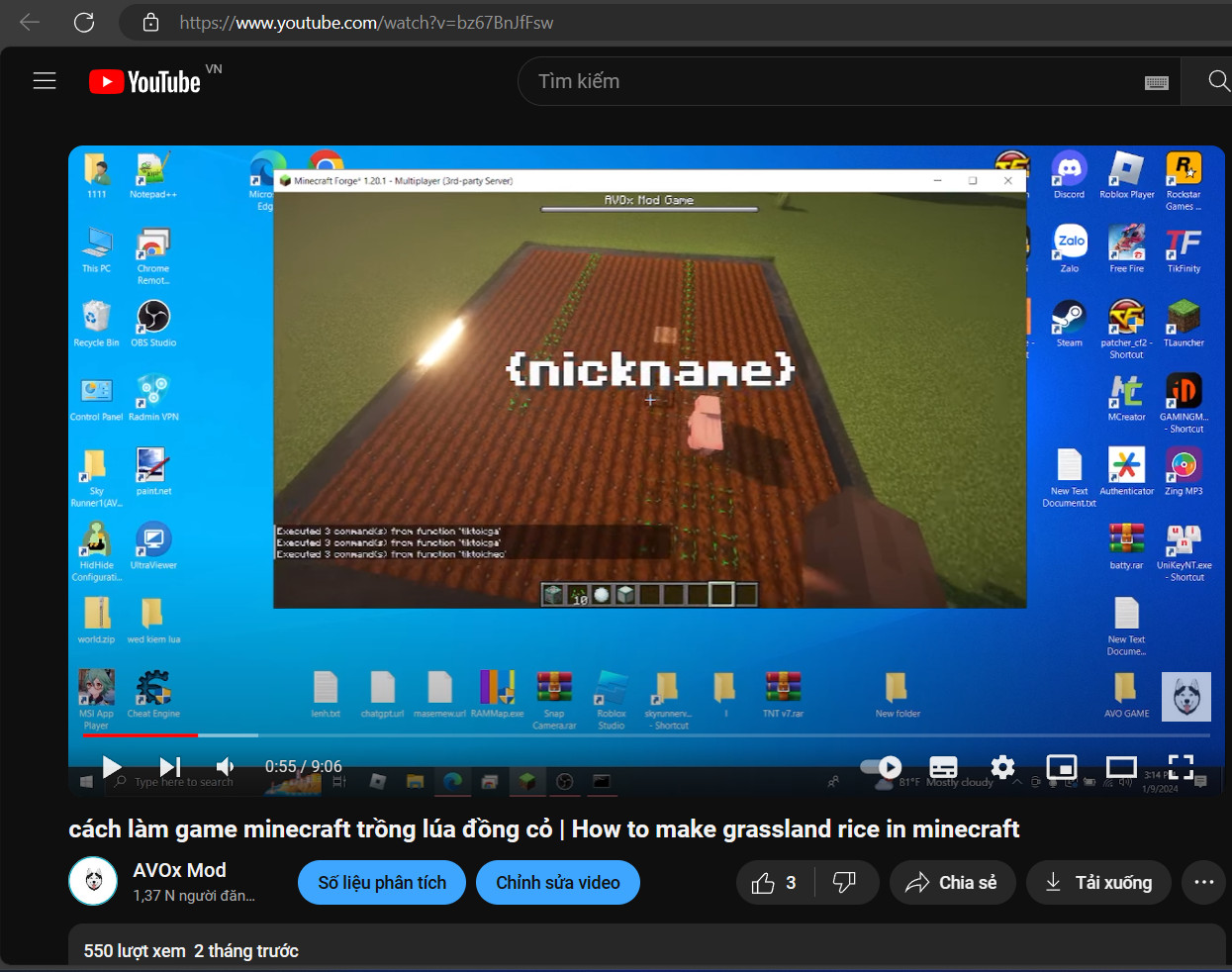Enter fullscreen mode
1232x972 pixels.
tap(1181, 766)
